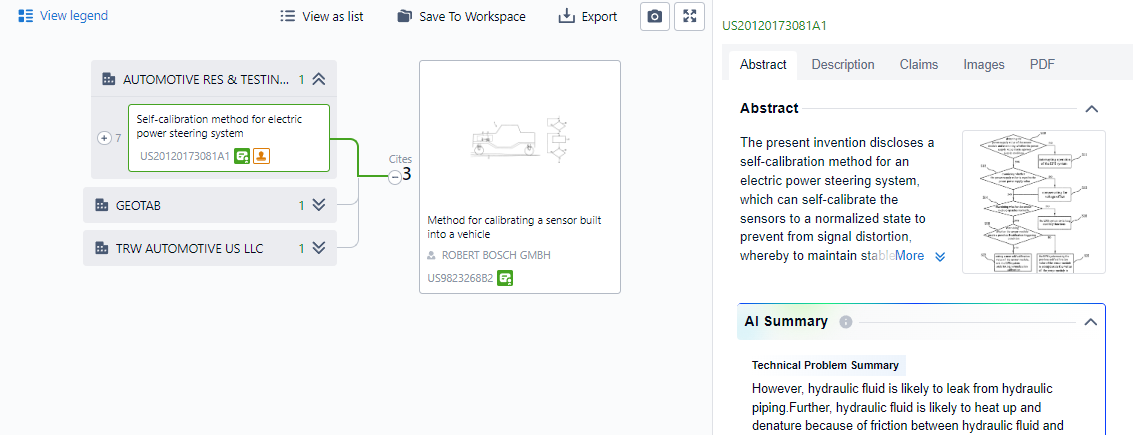
Task: Click Save To Workspace button
Action: [461, 17]
